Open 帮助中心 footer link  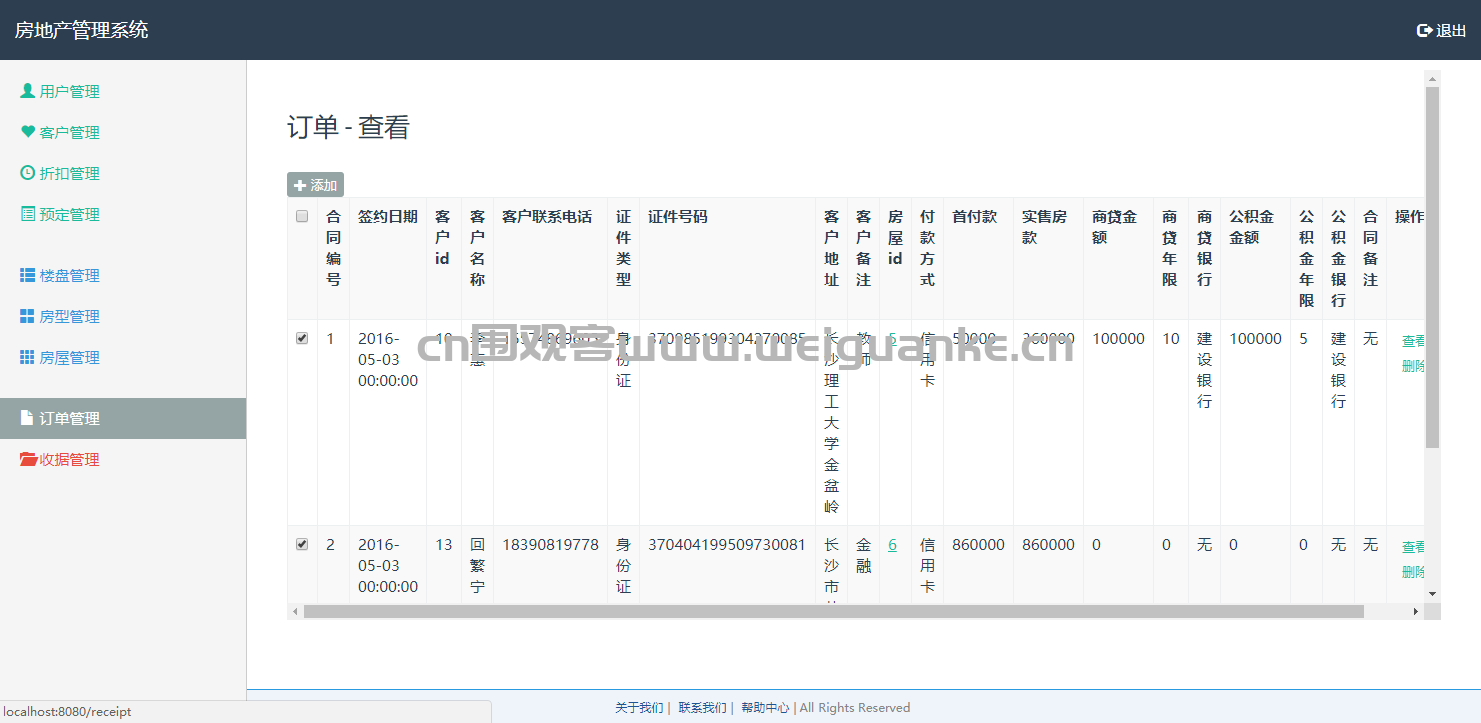[765, 708]
